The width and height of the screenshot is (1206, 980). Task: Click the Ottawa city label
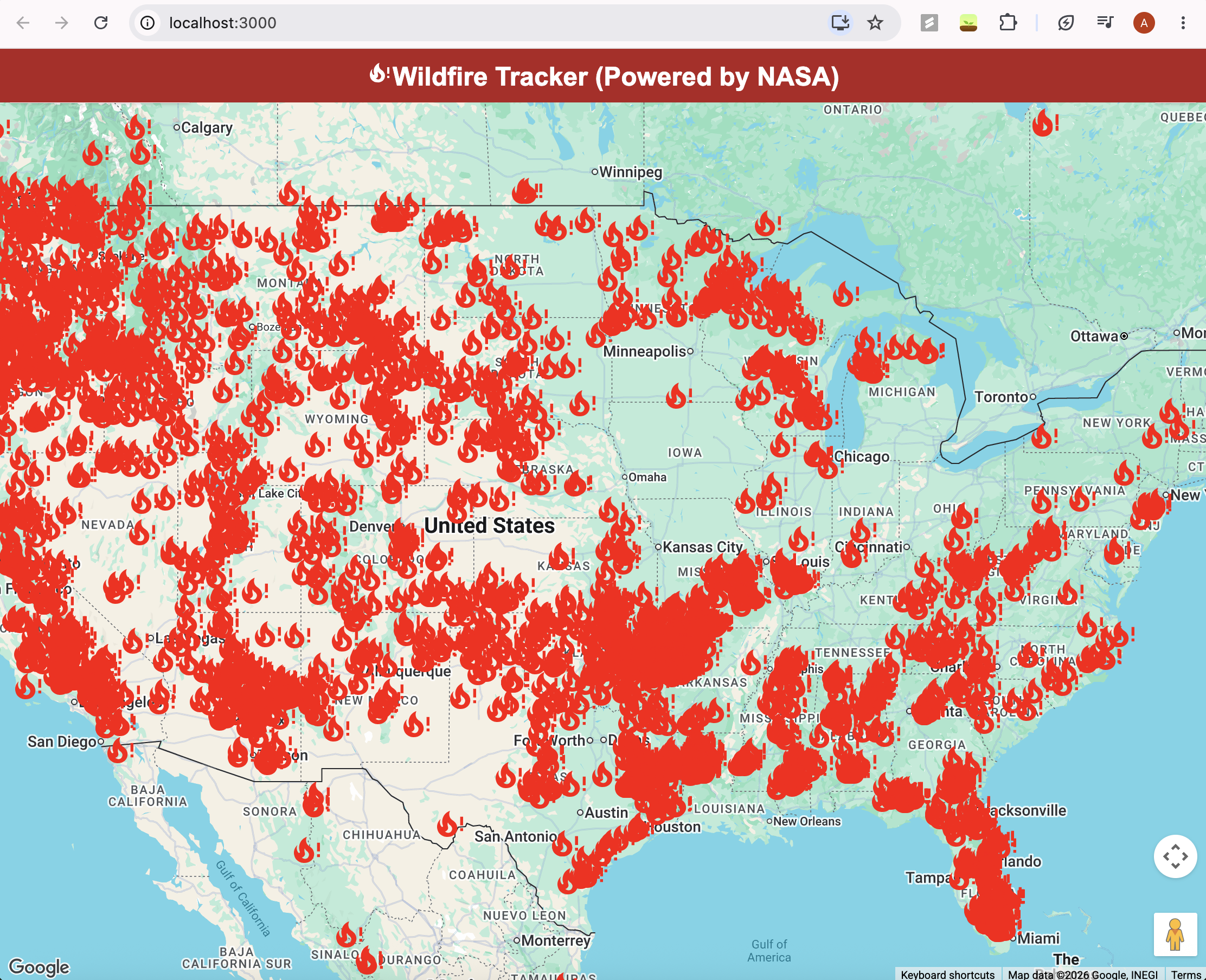pos(1094,336)
